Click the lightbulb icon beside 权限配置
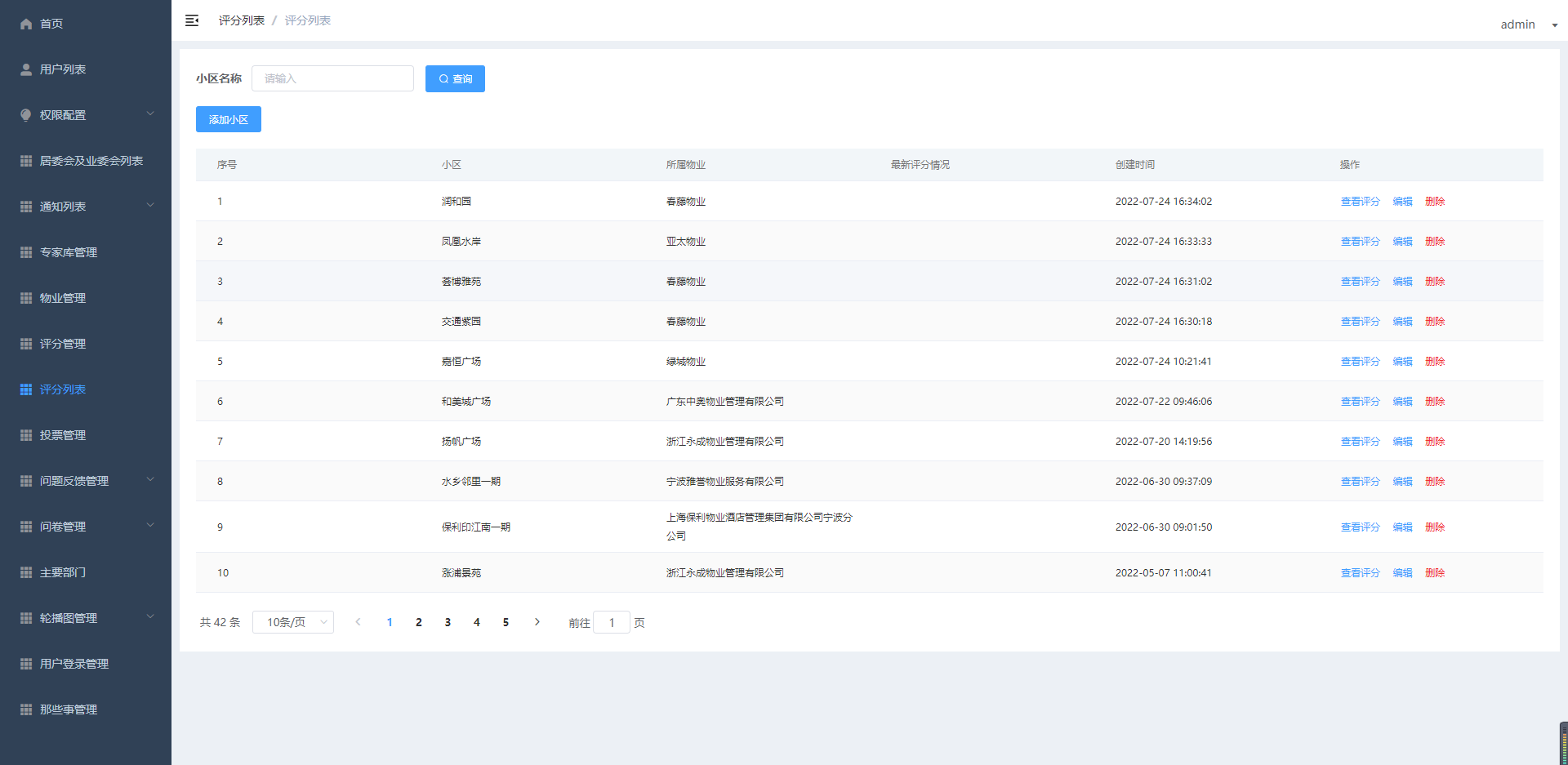This screenshot has height=765, width=1568. tap(26, 115)
